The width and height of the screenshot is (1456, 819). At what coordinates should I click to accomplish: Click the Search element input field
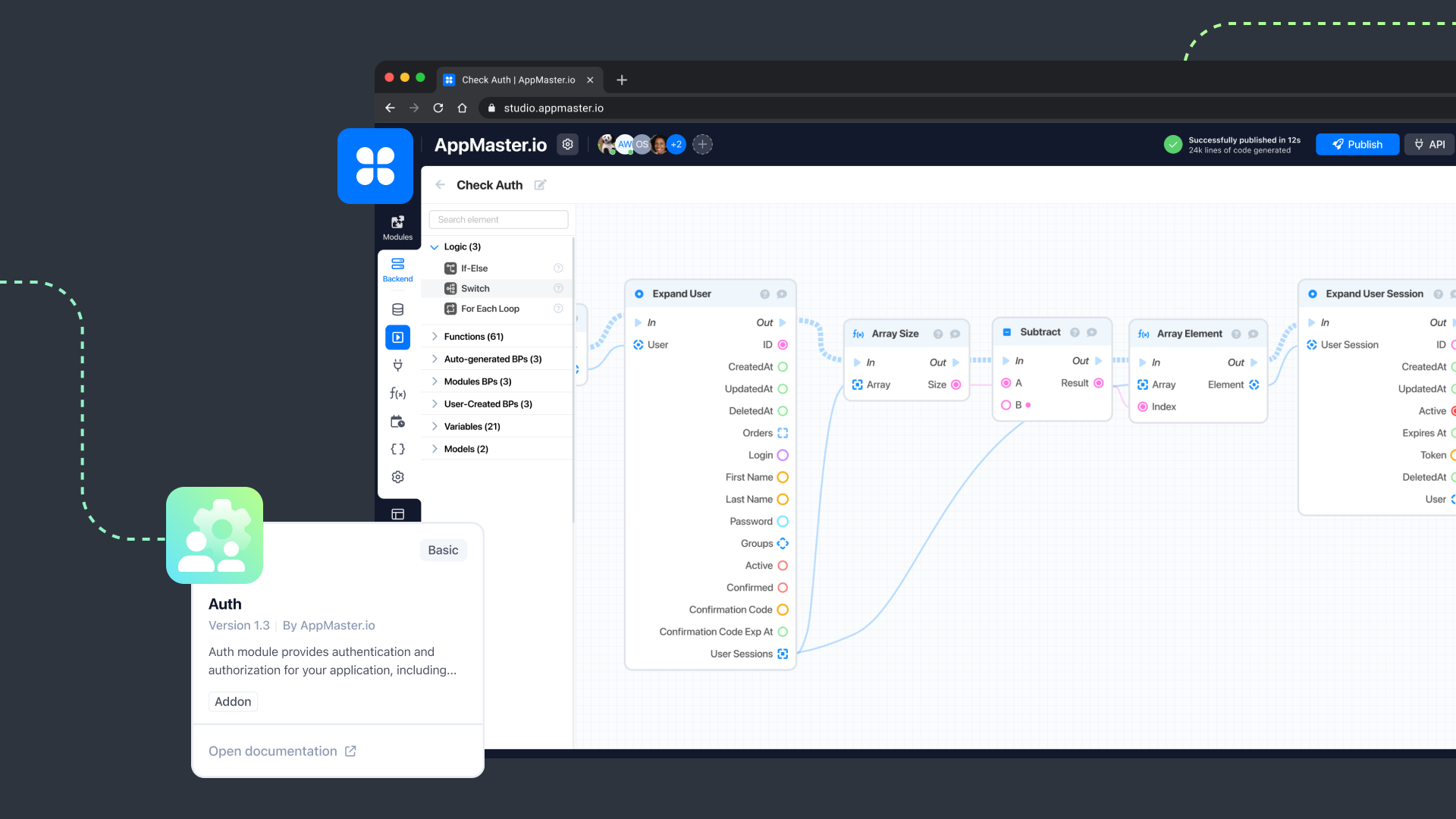498,220
